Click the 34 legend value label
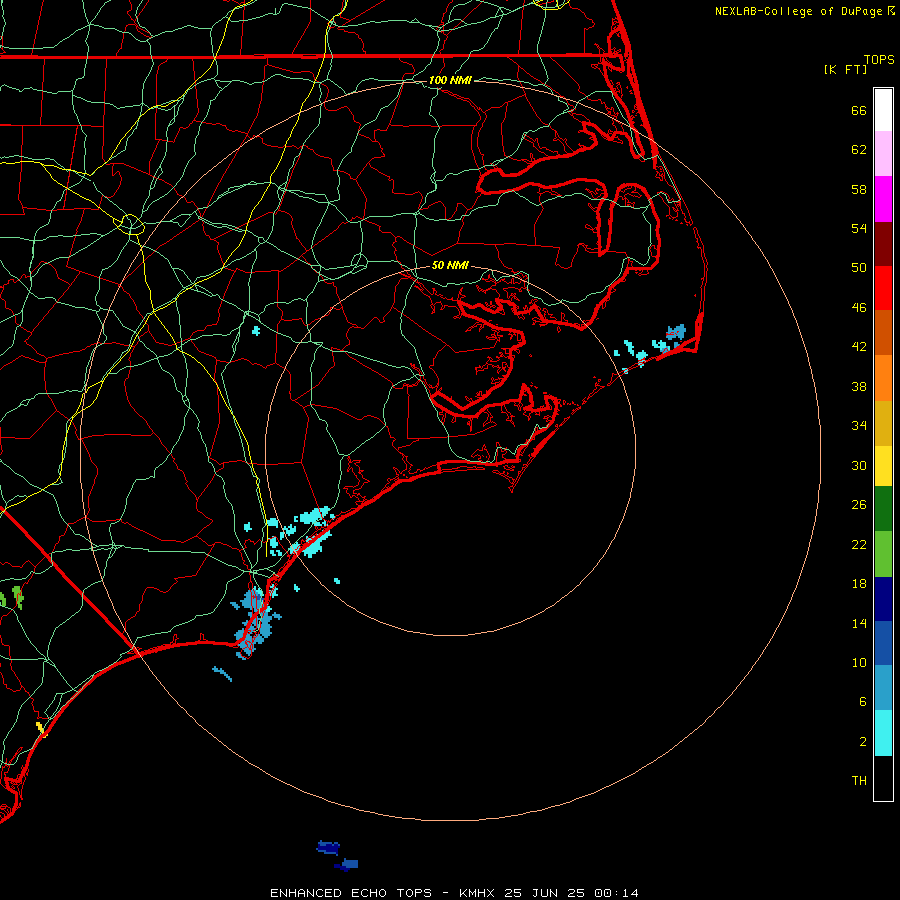 pyautogui.click(x=859, y=425)
